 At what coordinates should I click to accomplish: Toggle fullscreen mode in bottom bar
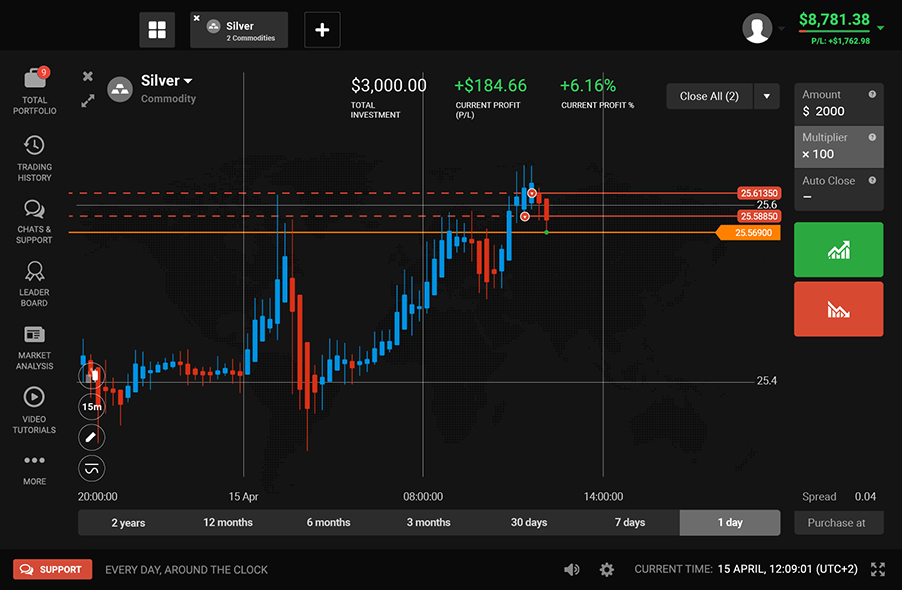click(878, 569)
